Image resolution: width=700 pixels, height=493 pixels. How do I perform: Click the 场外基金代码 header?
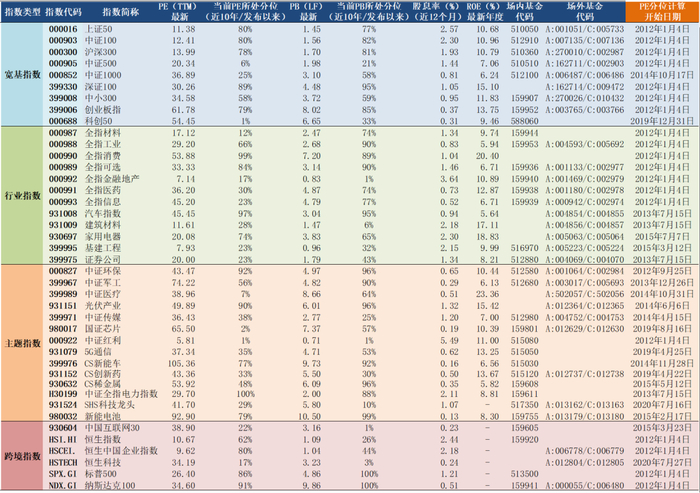[x=584, y=12]
